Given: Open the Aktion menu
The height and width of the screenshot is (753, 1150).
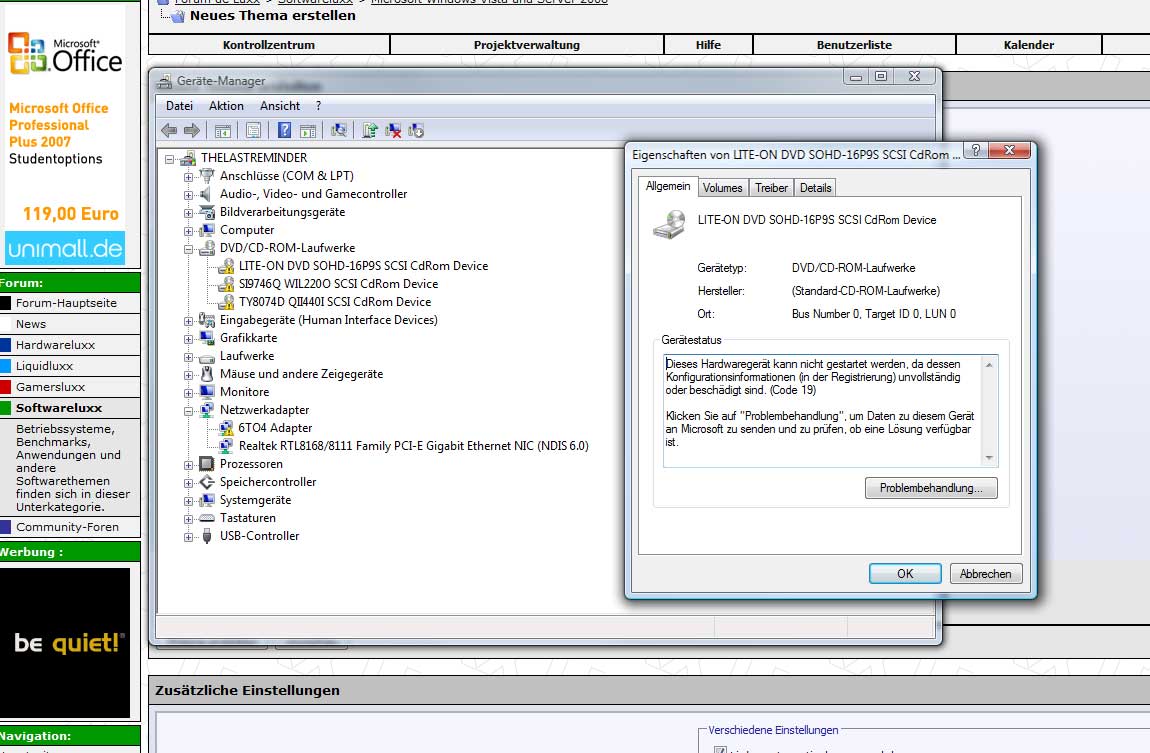Looking at the screenshot, I should coord(226,106).
